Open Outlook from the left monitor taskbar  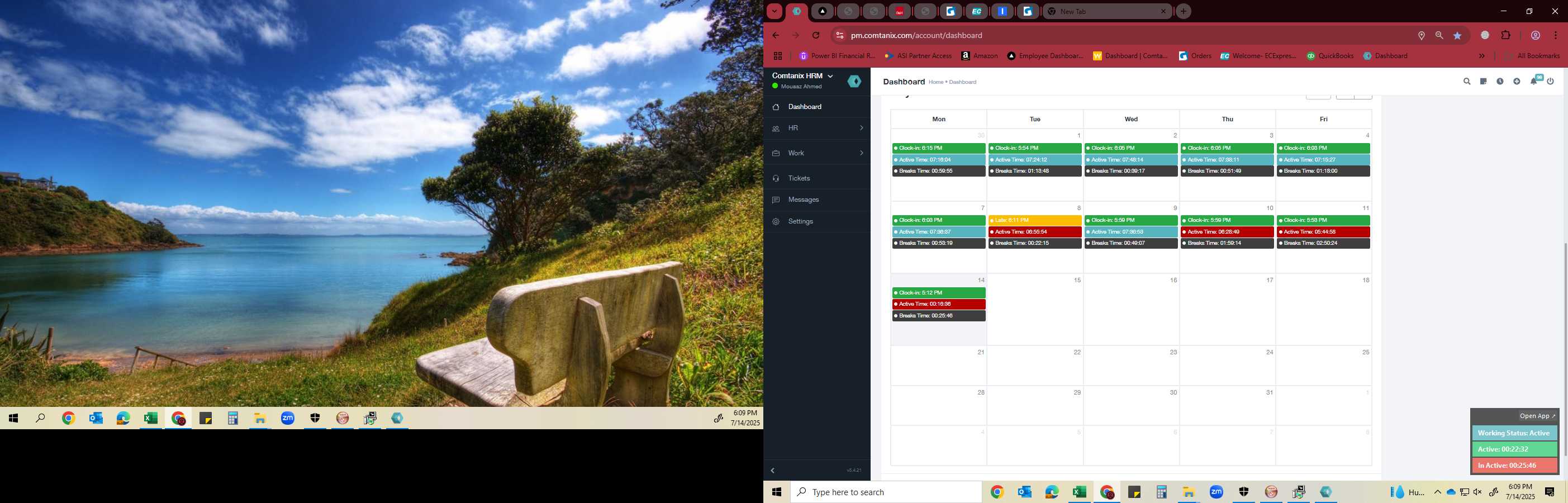[x=96, y=419]
